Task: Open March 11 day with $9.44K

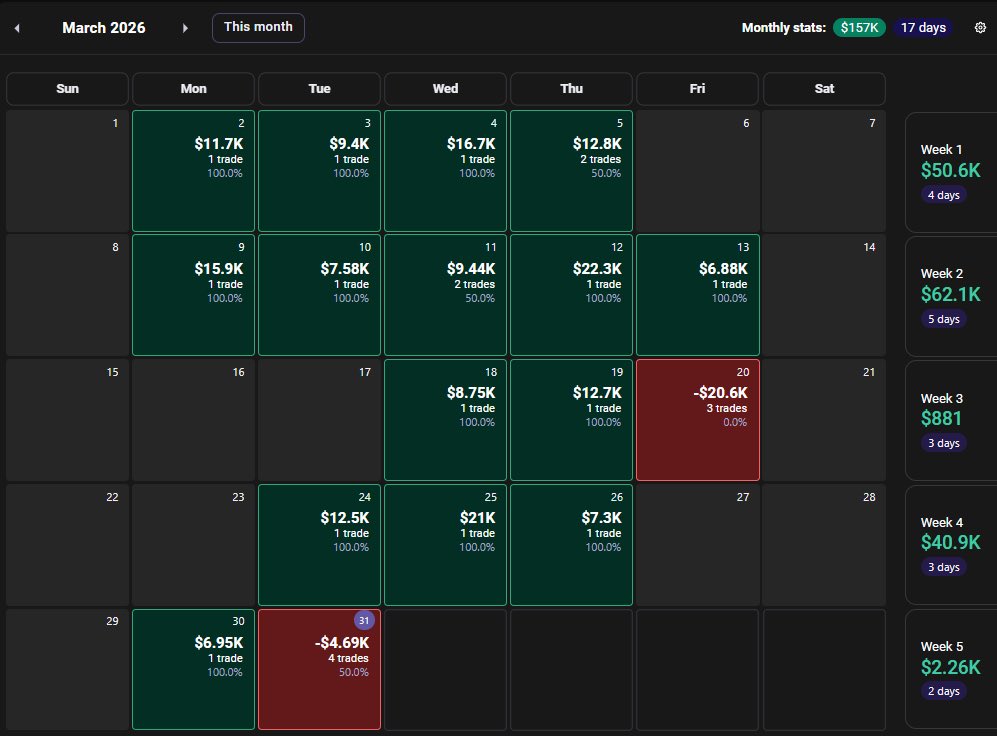Action: [445, 295]
